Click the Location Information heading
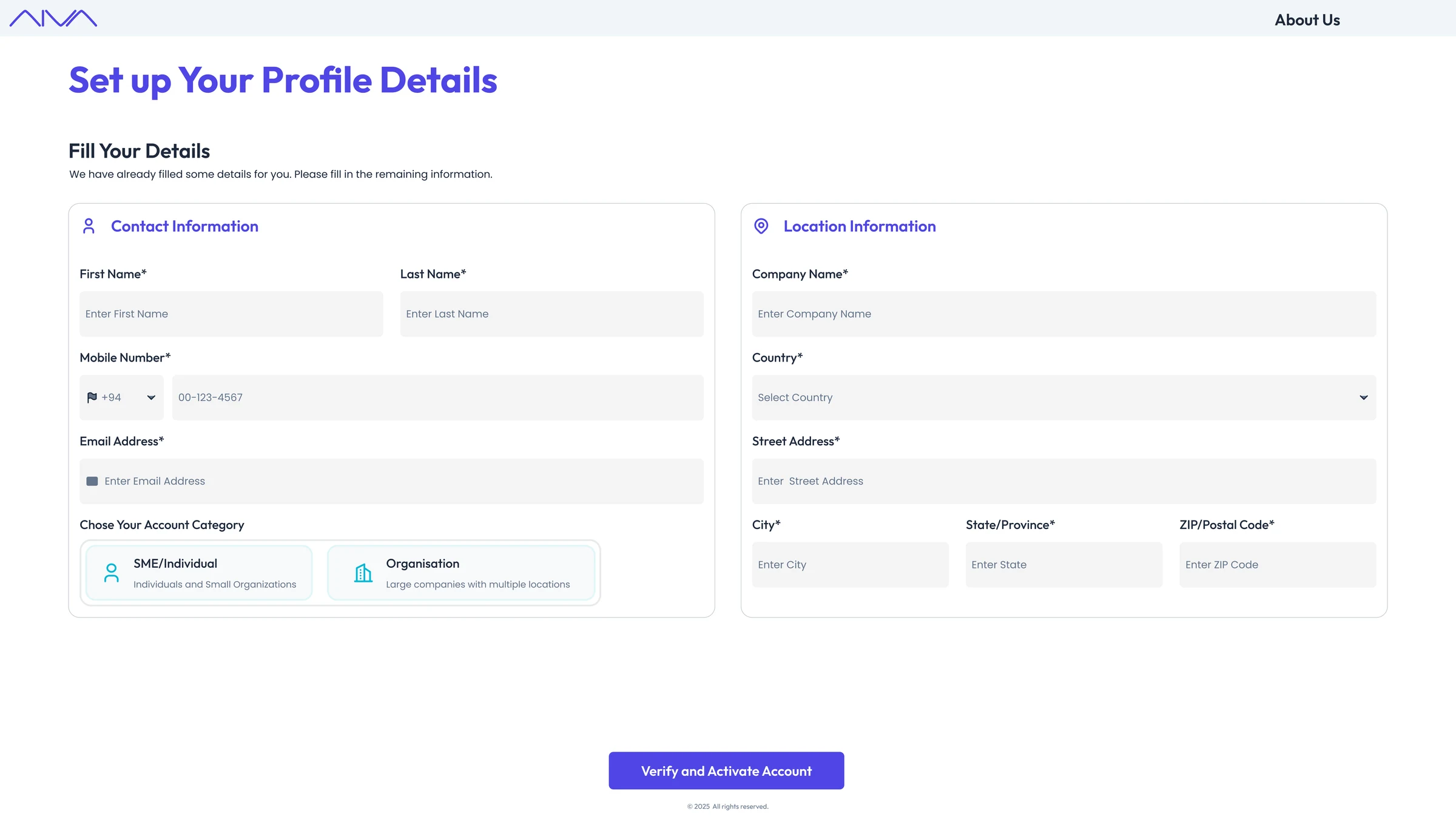Image resolution: width=1456 pixels, height=819 pixels. click(x=859, y=226)
